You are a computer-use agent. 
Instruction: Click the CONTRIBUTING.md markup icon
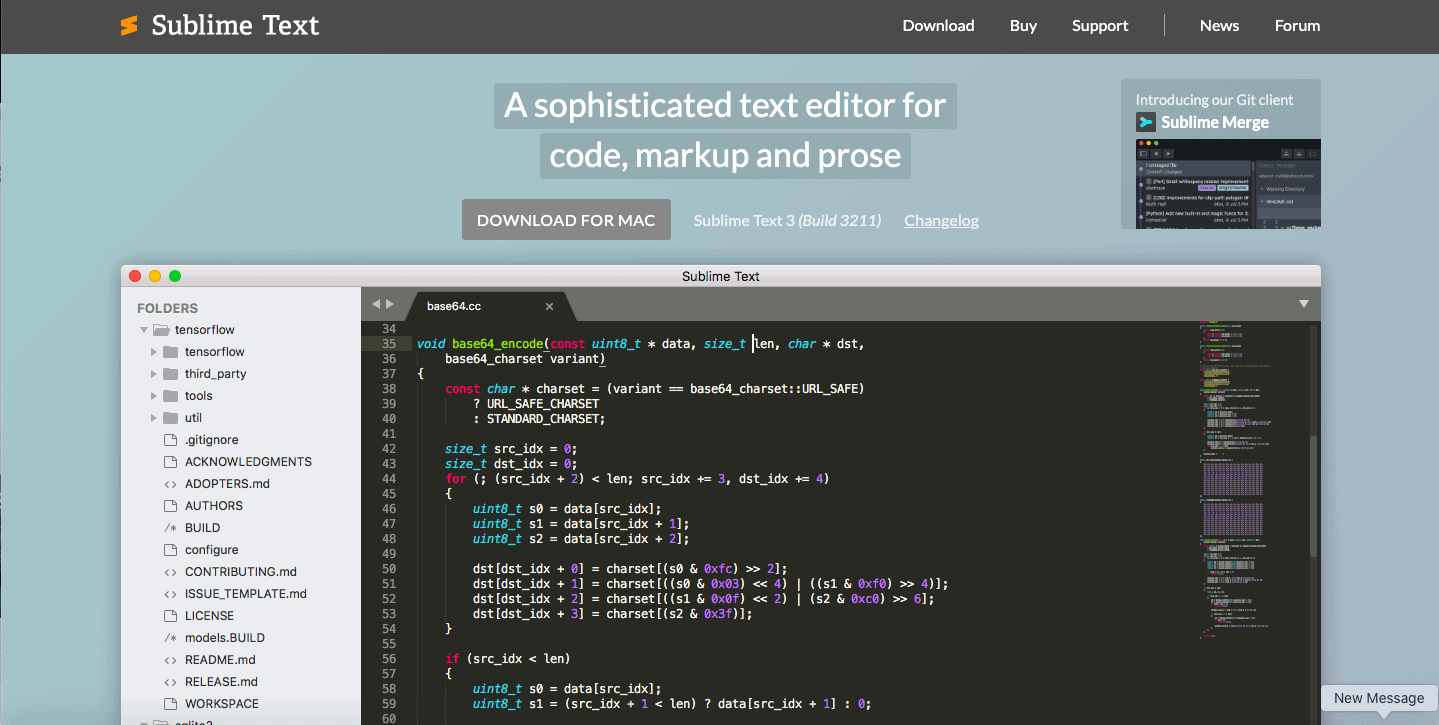click(x=170, y=572)
